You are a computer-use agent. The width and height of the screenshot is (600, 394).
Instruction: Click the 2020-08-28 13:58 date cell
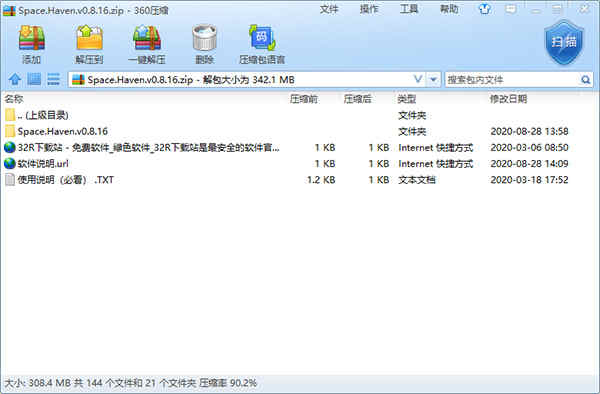pyautogui.click(x=529, y=132)
